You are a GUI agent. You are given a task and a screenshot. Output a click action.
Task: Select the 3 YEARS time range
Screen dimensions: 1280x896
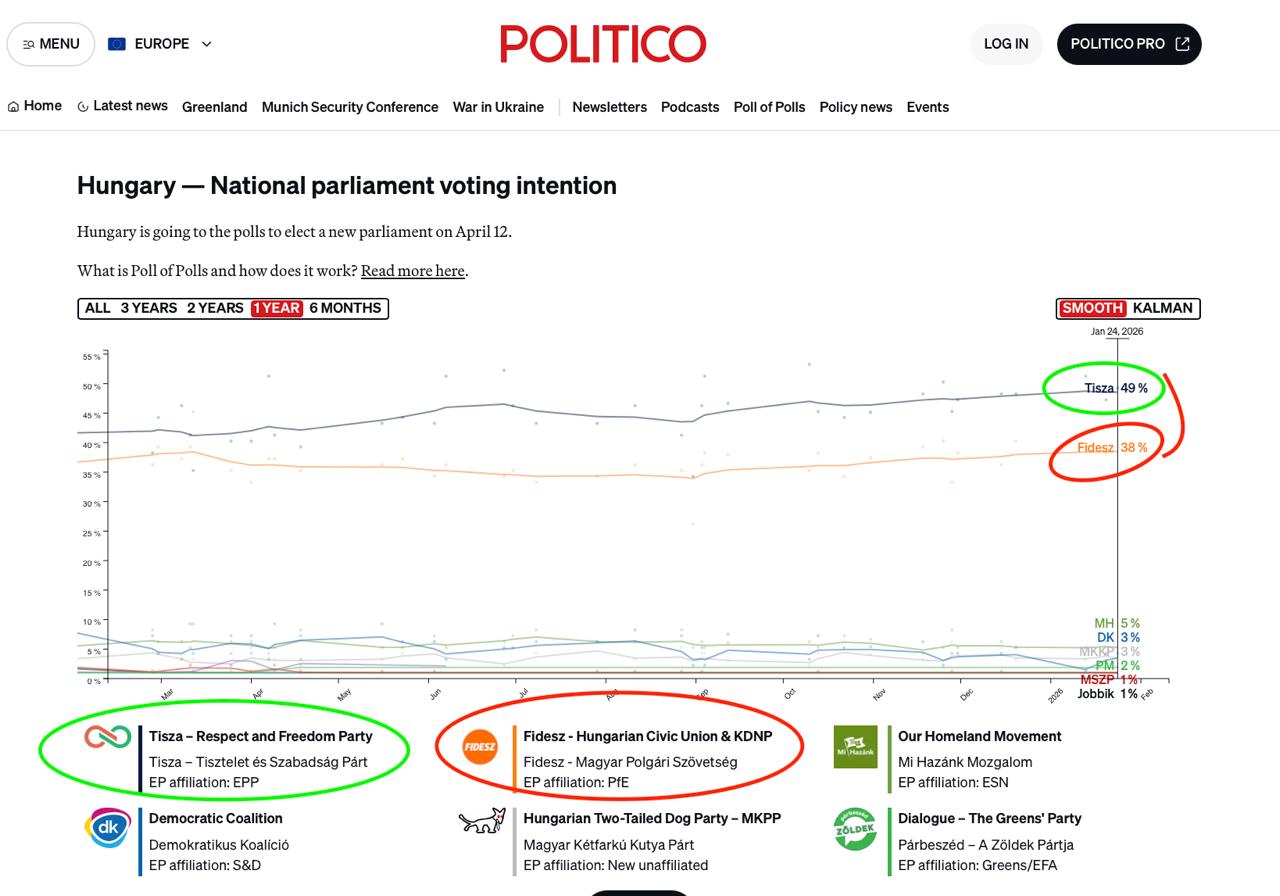149,308
